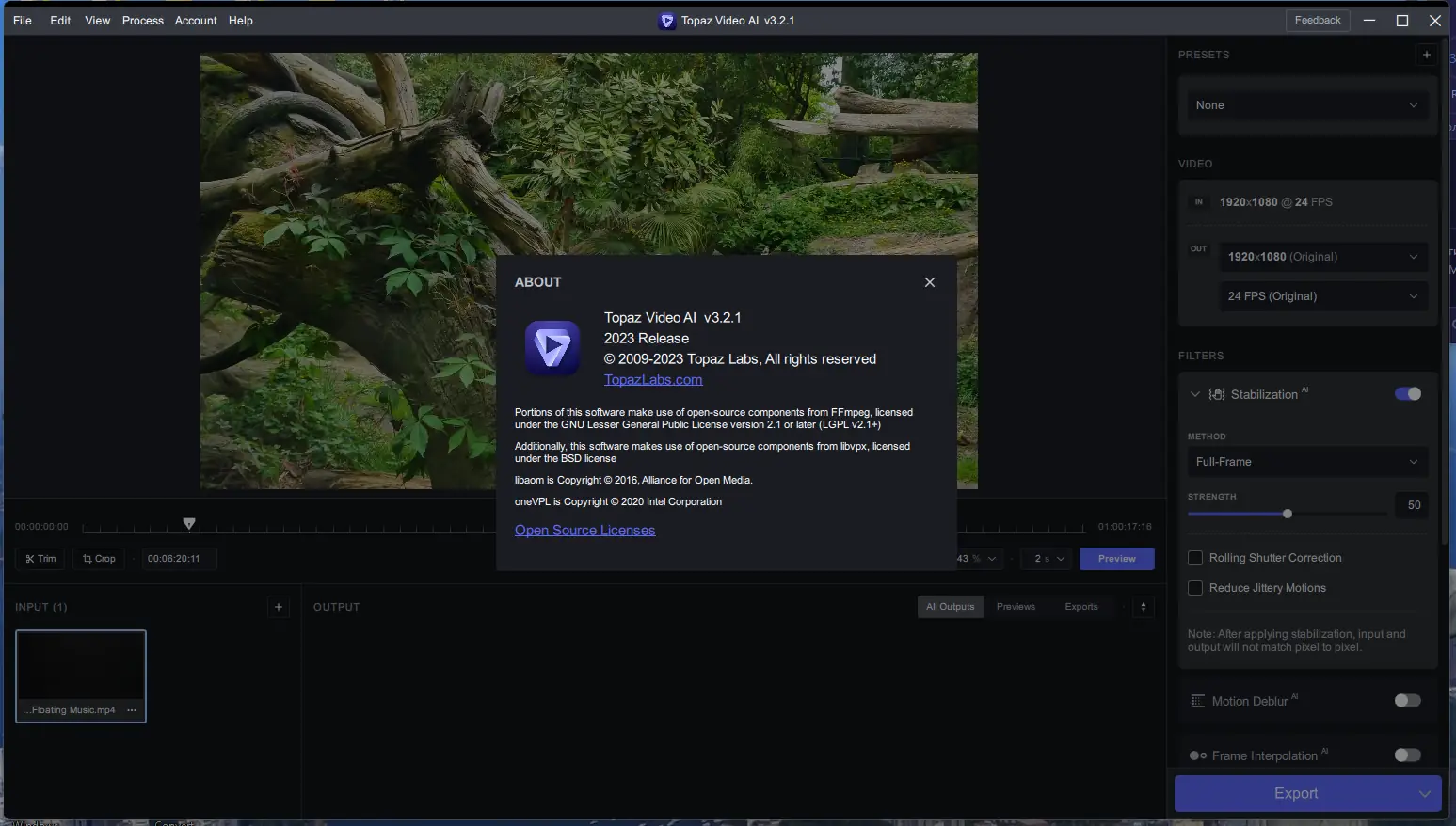Click the Trim button
The width and height of the screenshot is (1456, 826).
pos(40,559)
